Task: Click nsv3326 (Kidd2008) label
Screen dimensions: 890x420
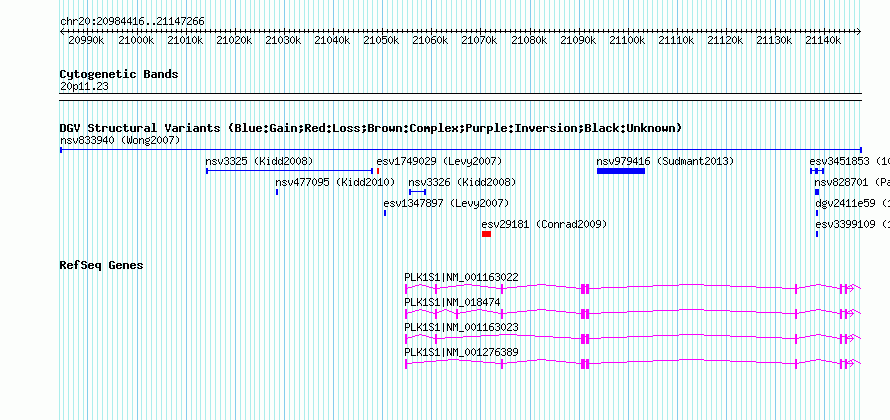Action: [463, 182]
